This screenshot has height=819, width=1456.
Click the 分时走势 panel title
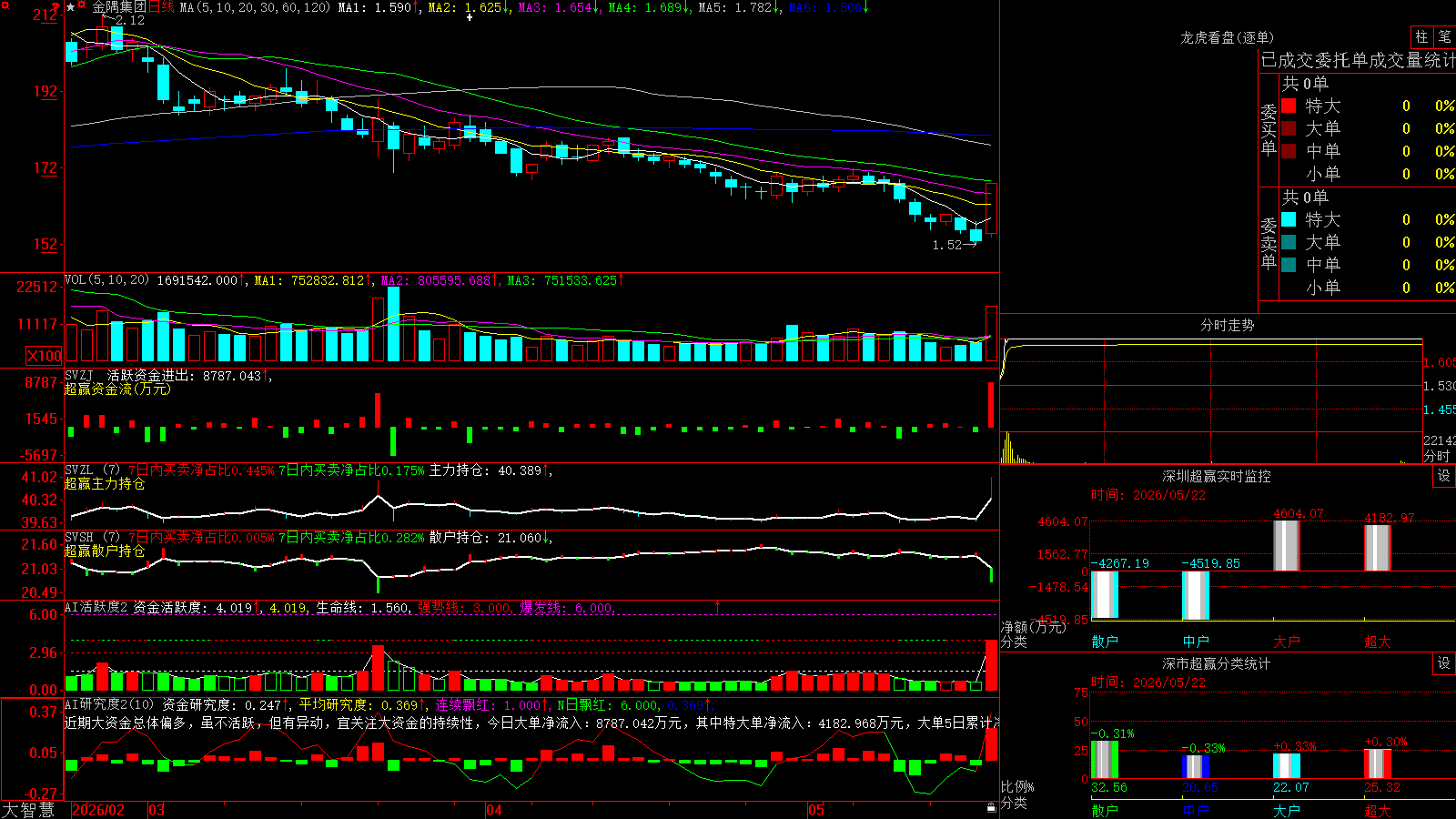pyautogui.click(x=1227, y=325)
